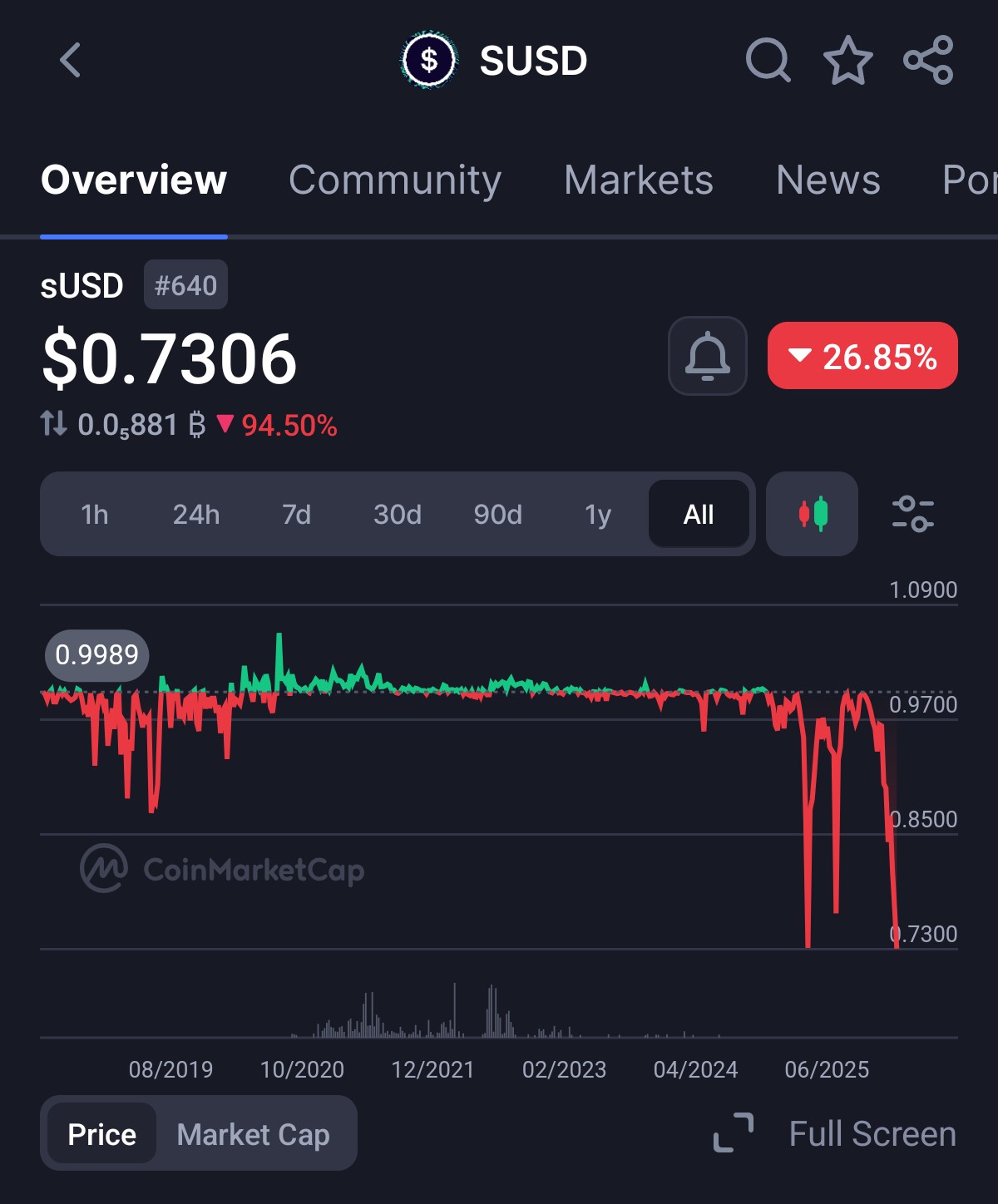The width and height of the screenshot is (998, 1204).
Task: Open the Community tab
Action: click(x=395, y=180)
